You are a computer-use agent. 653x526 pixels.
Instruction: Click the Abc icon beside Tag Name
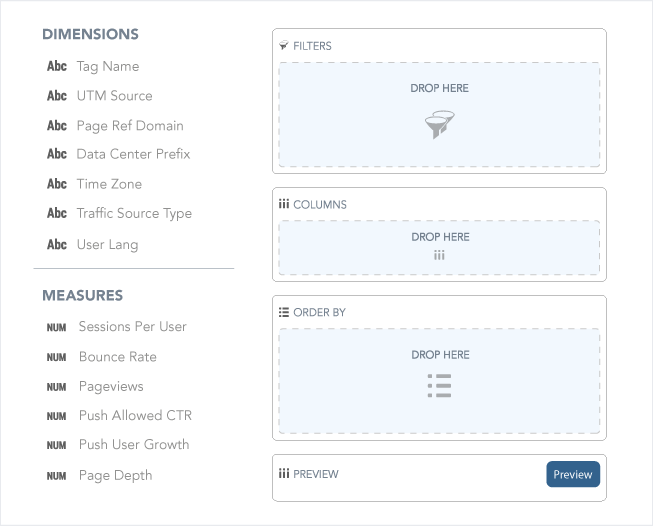57,66
